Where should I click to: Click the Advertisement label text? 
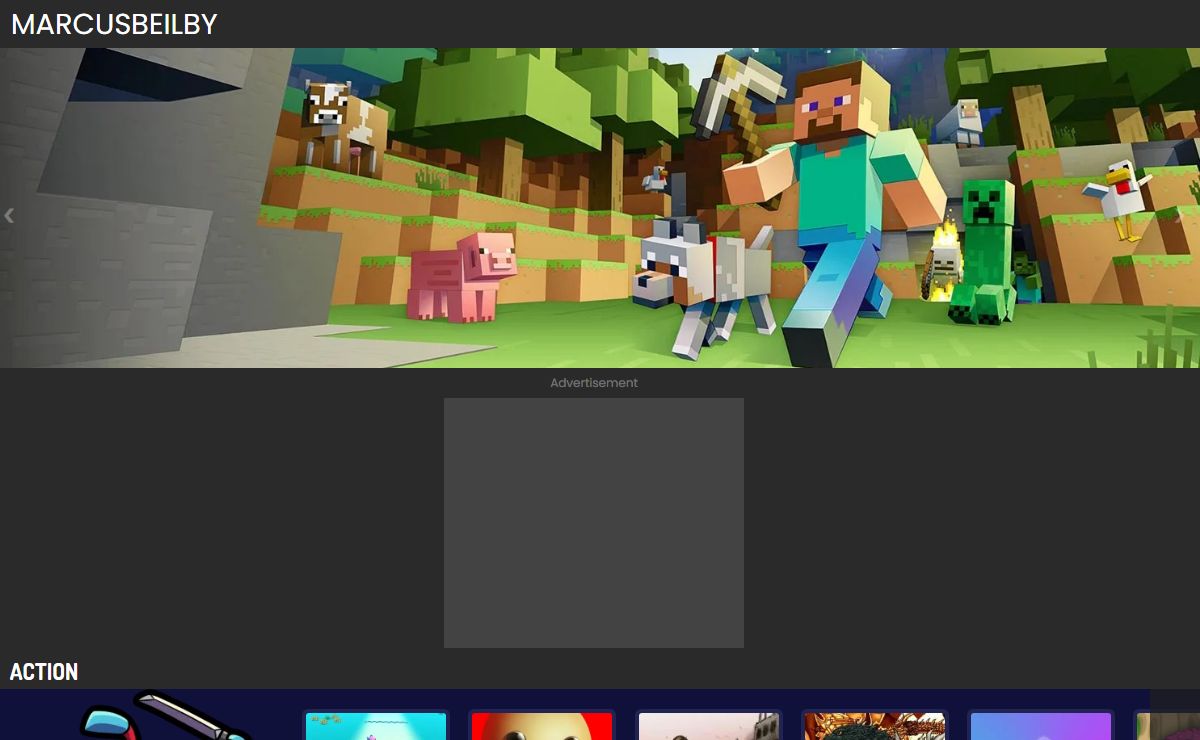coord(594,383)
